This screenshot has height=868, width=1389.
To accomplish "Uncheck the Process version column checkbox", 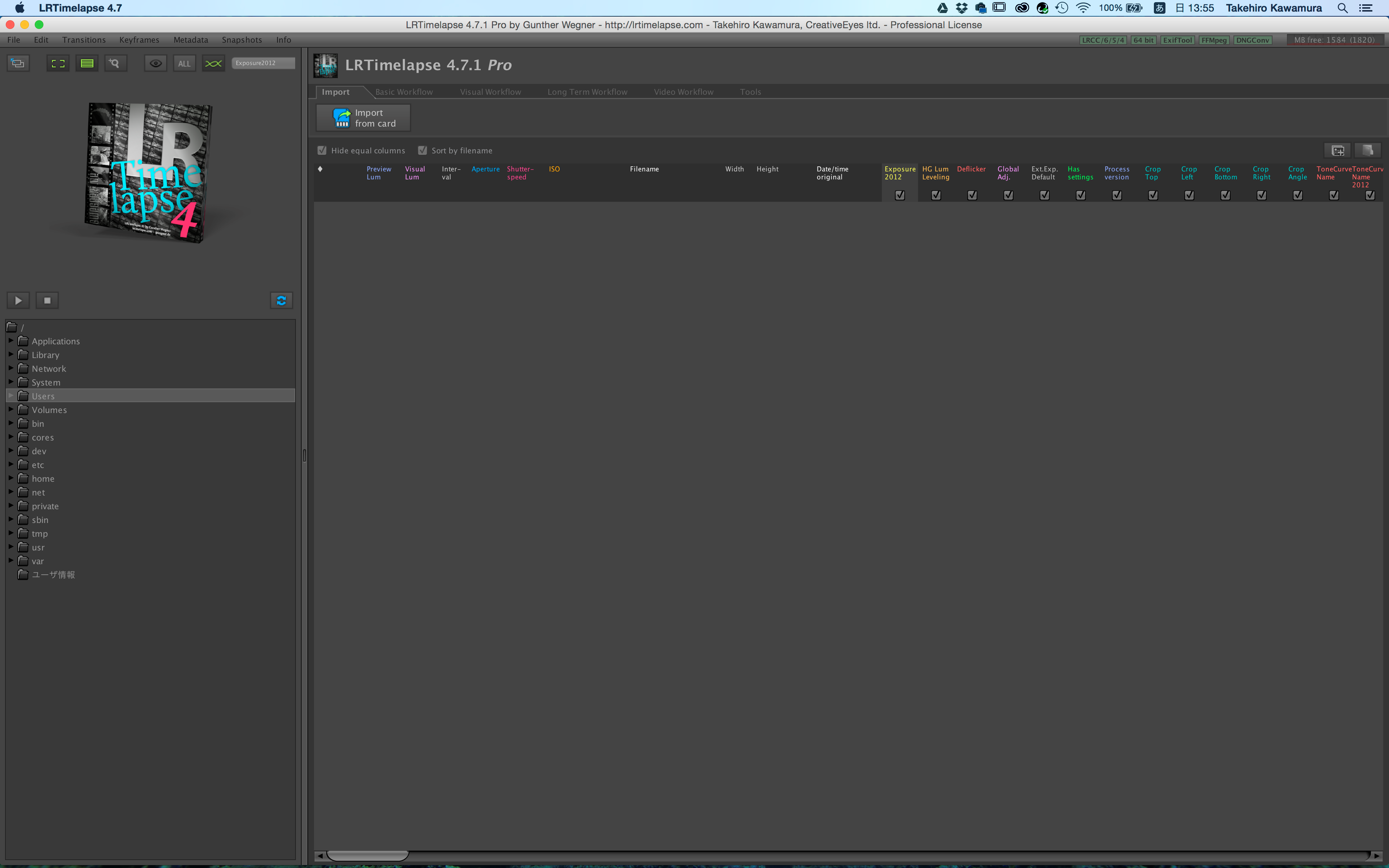I will (1117, 195).
